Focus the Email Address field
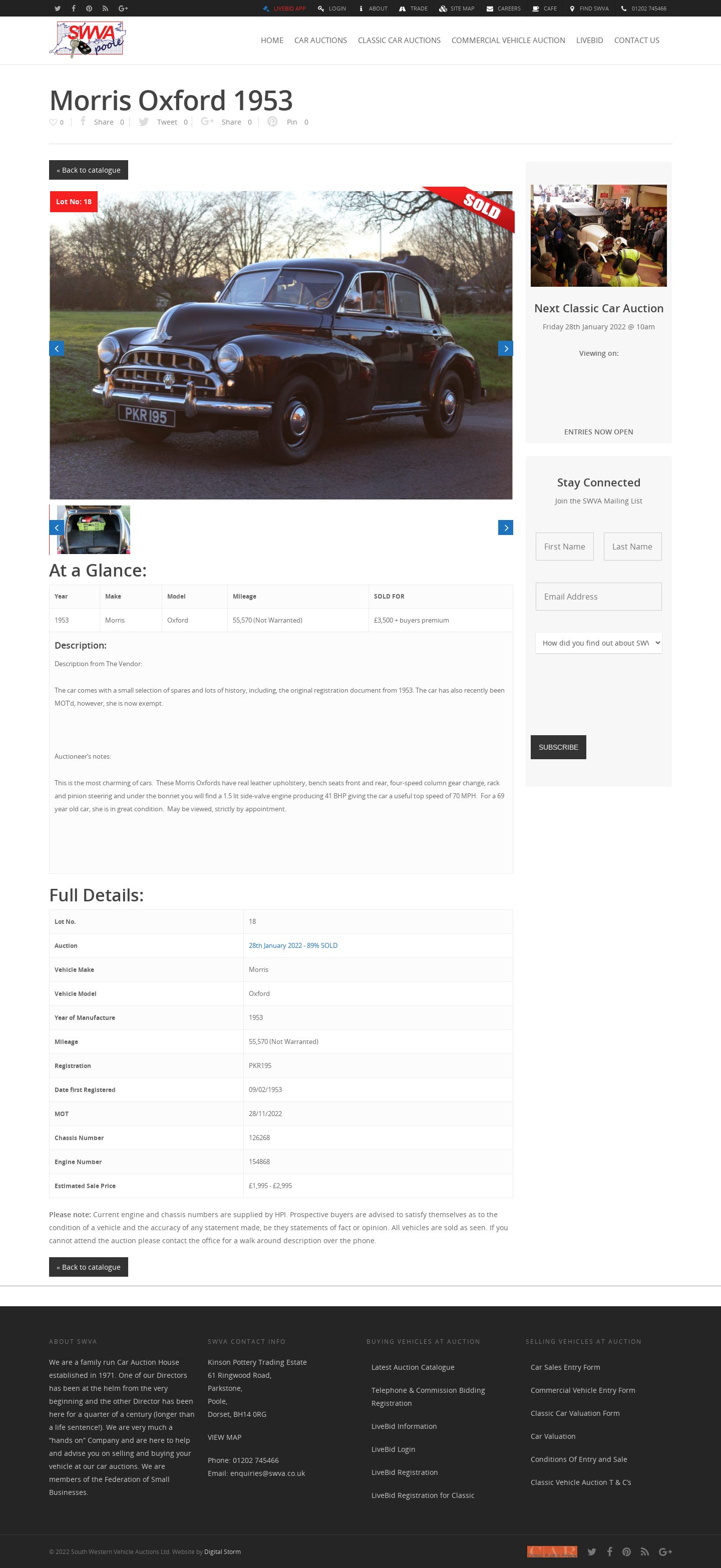The width and height of the screenshot is (721, 1568). tap(599, 597)
